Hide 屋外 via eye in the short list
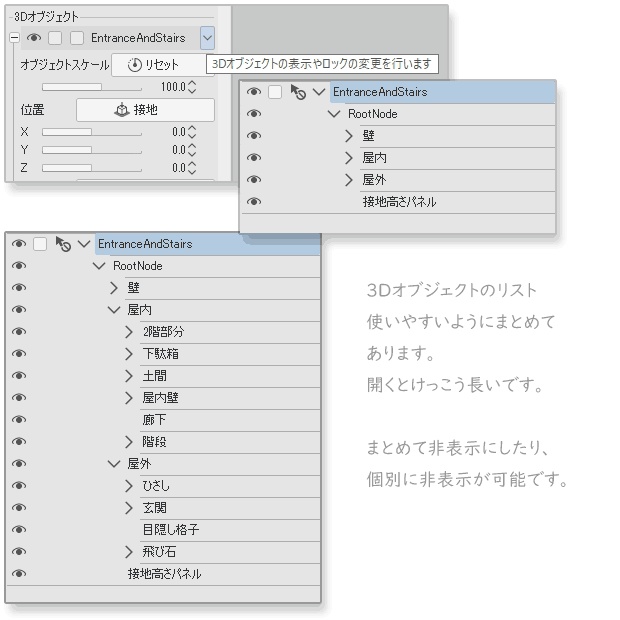 [254, 180]
